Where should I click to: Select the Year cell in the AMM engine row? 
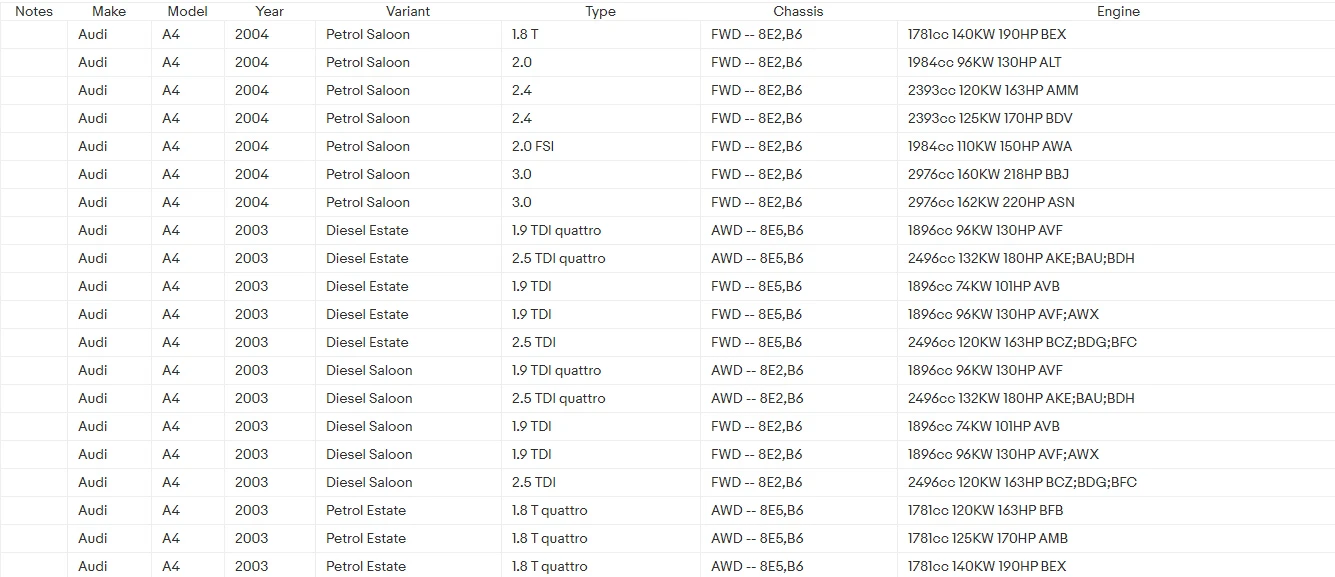point(252,90)
